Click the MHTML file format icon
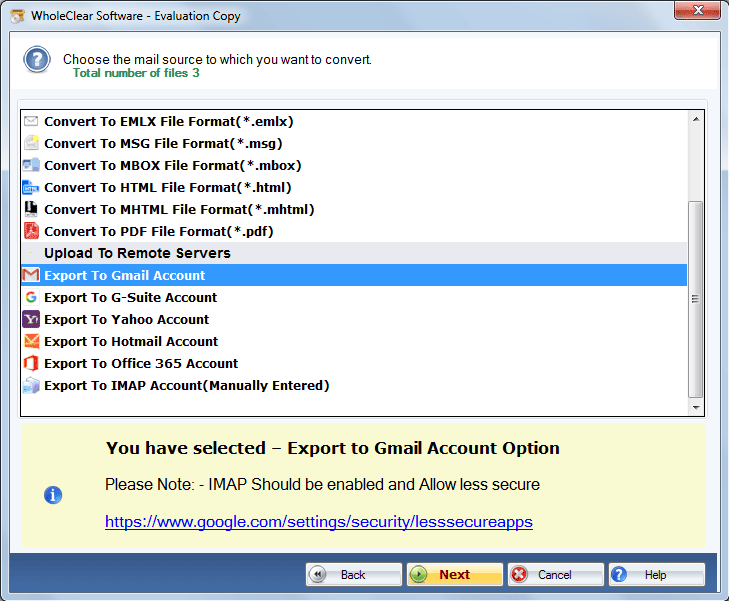Screen dimensions: 729x601 (x=31, y=209)
